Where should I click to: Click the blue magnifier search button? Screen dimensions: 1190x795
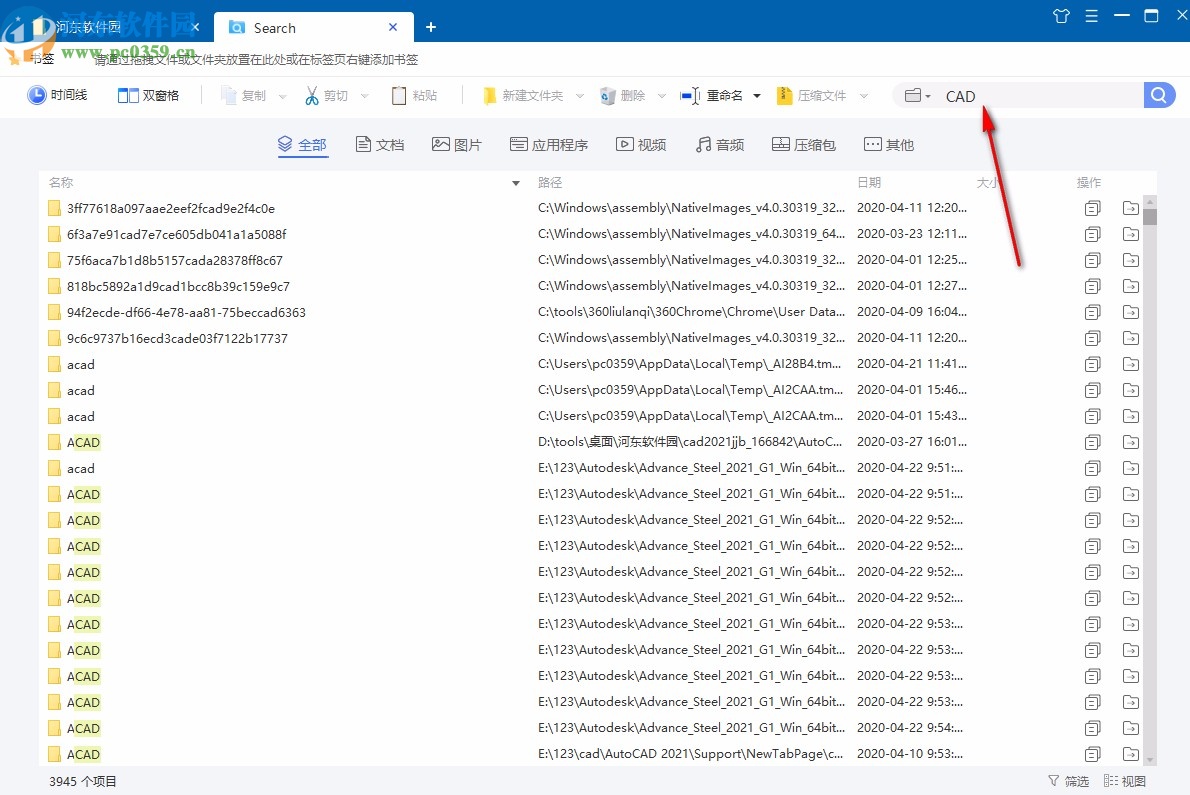pyautogui.click(x=1159, y=96)
